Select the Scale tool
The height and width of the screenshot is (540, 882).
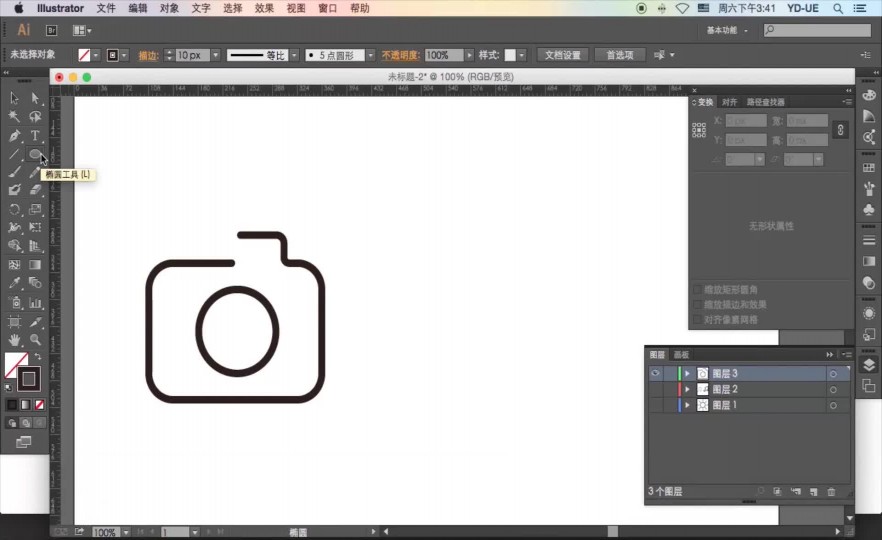(35, 209)
